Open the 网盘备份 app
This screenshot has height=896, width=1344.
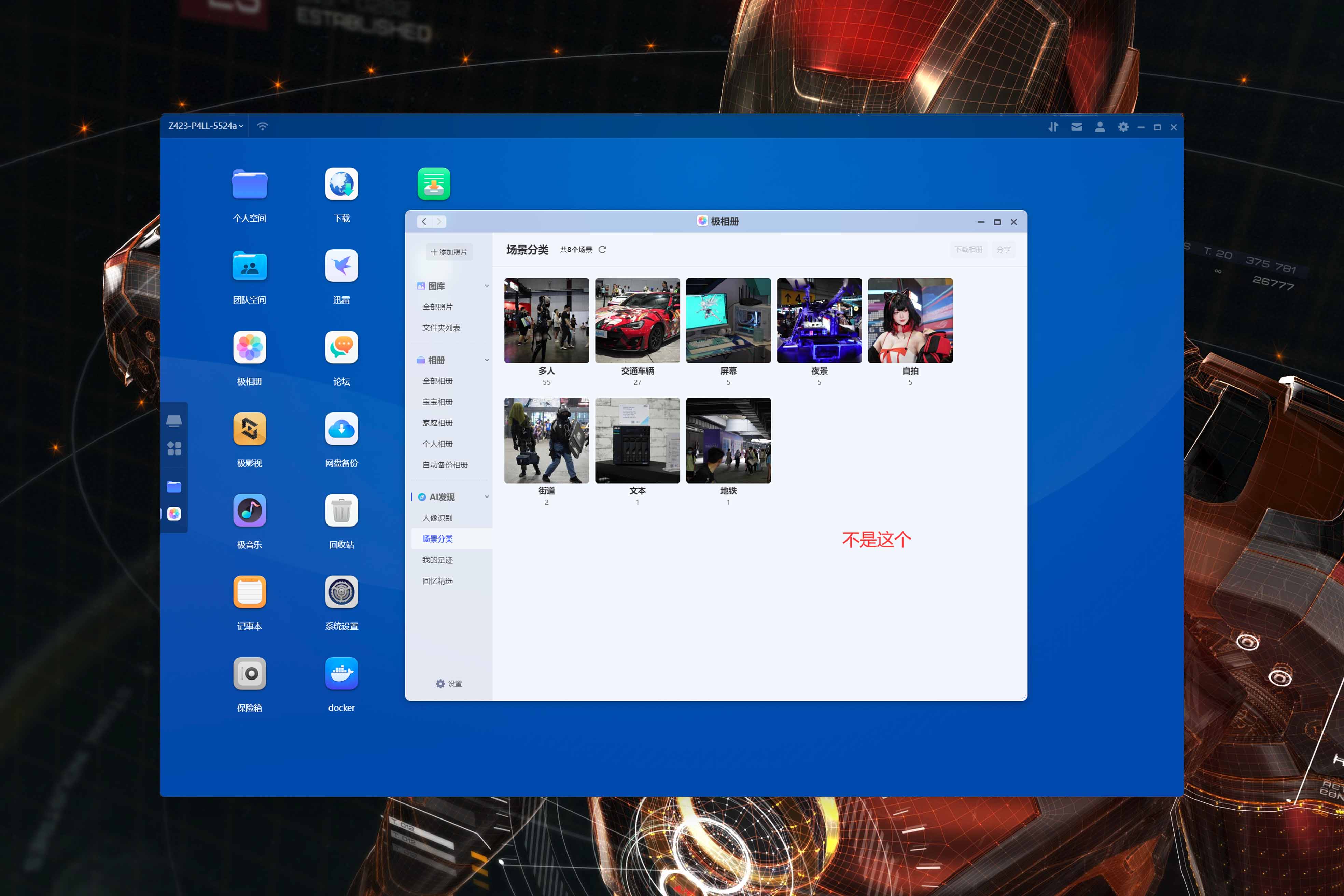pos(341,429)
